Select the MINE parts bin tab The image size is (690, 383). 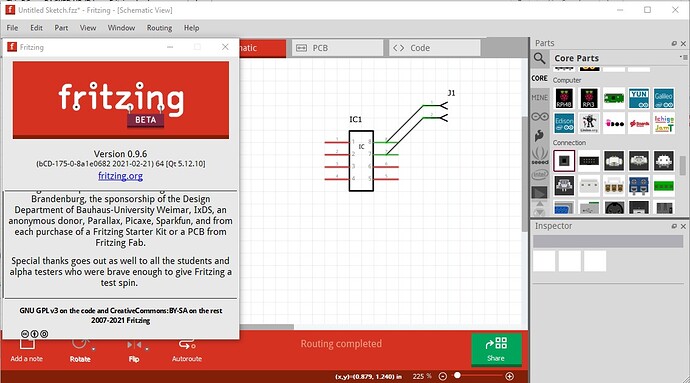(540, 97)
